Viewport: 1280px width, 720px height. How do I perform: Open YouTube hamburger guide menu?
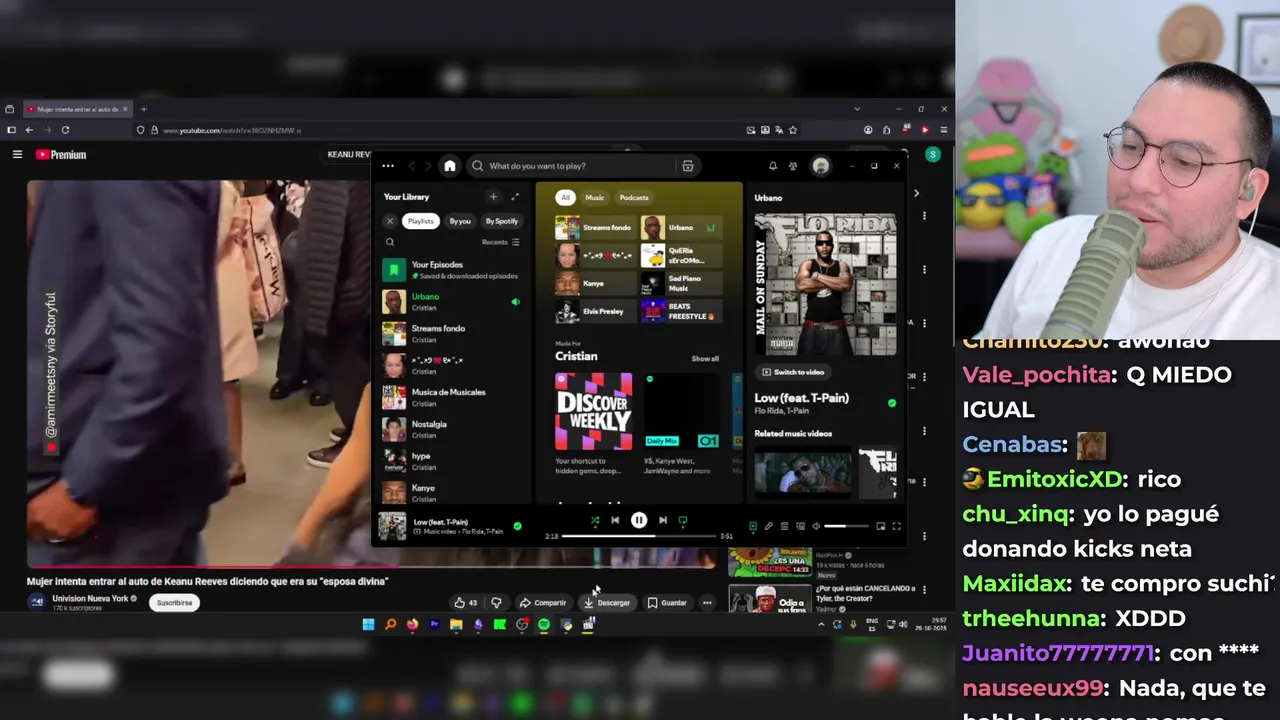click(17, 155)
